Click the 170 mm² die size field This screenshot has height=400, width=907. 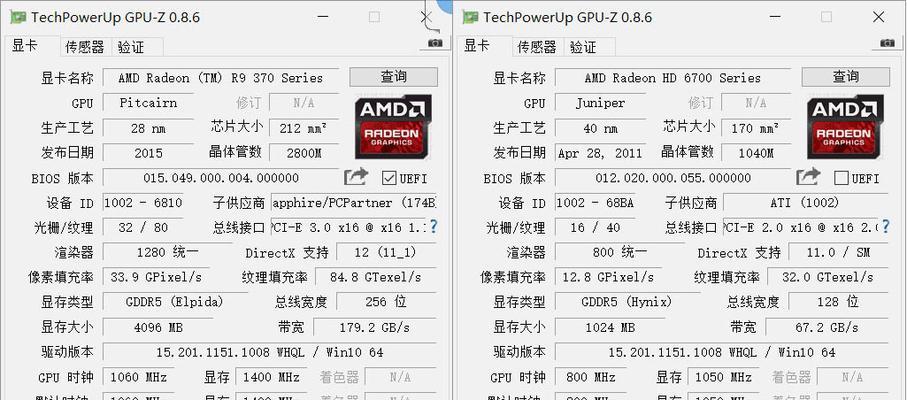coord(756,128)
